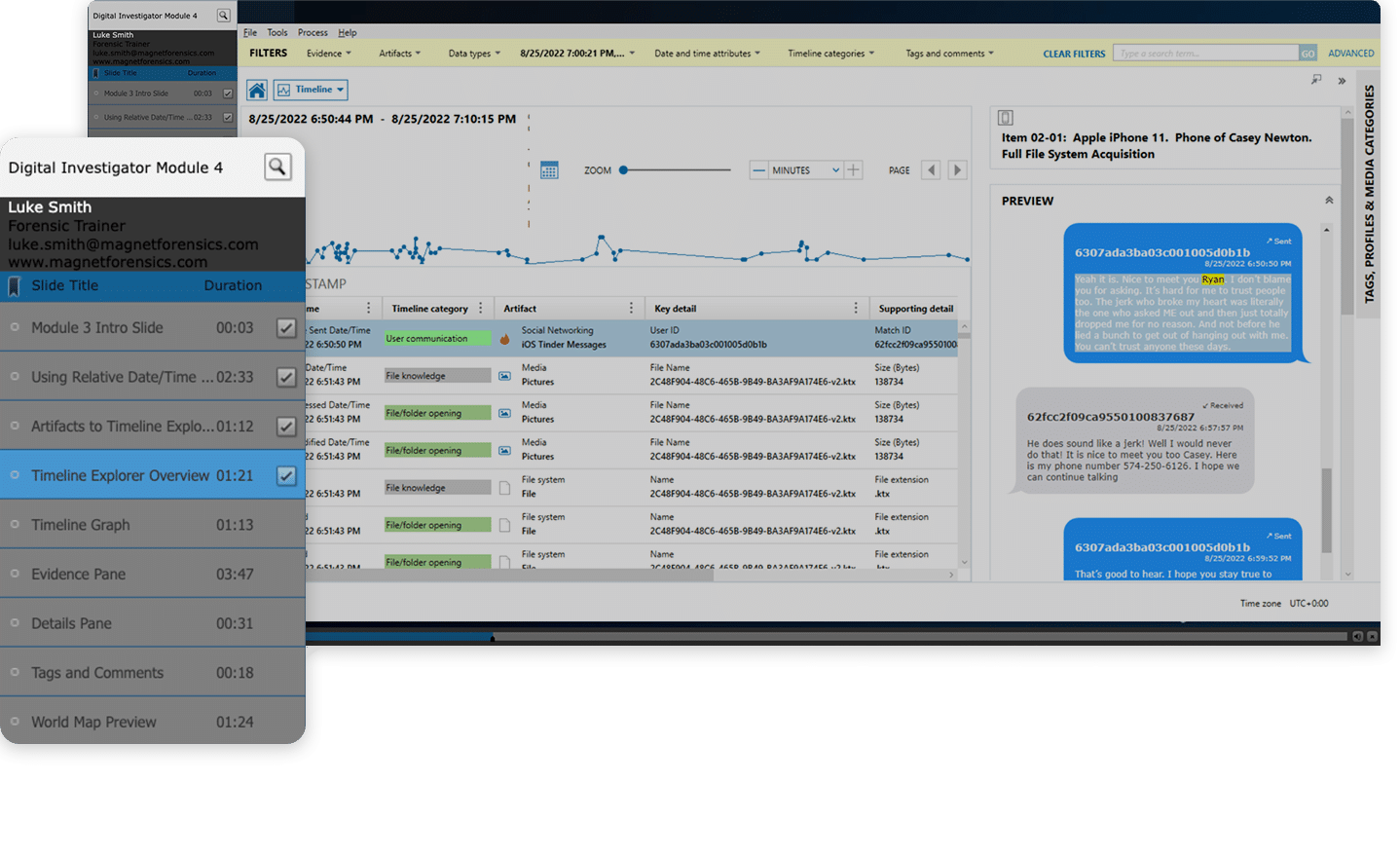Image resolution: width=1400 pixels, height=857 pixels.
Task: Click the preview pane vertical scrollbar
Action: pos(1325,511)
